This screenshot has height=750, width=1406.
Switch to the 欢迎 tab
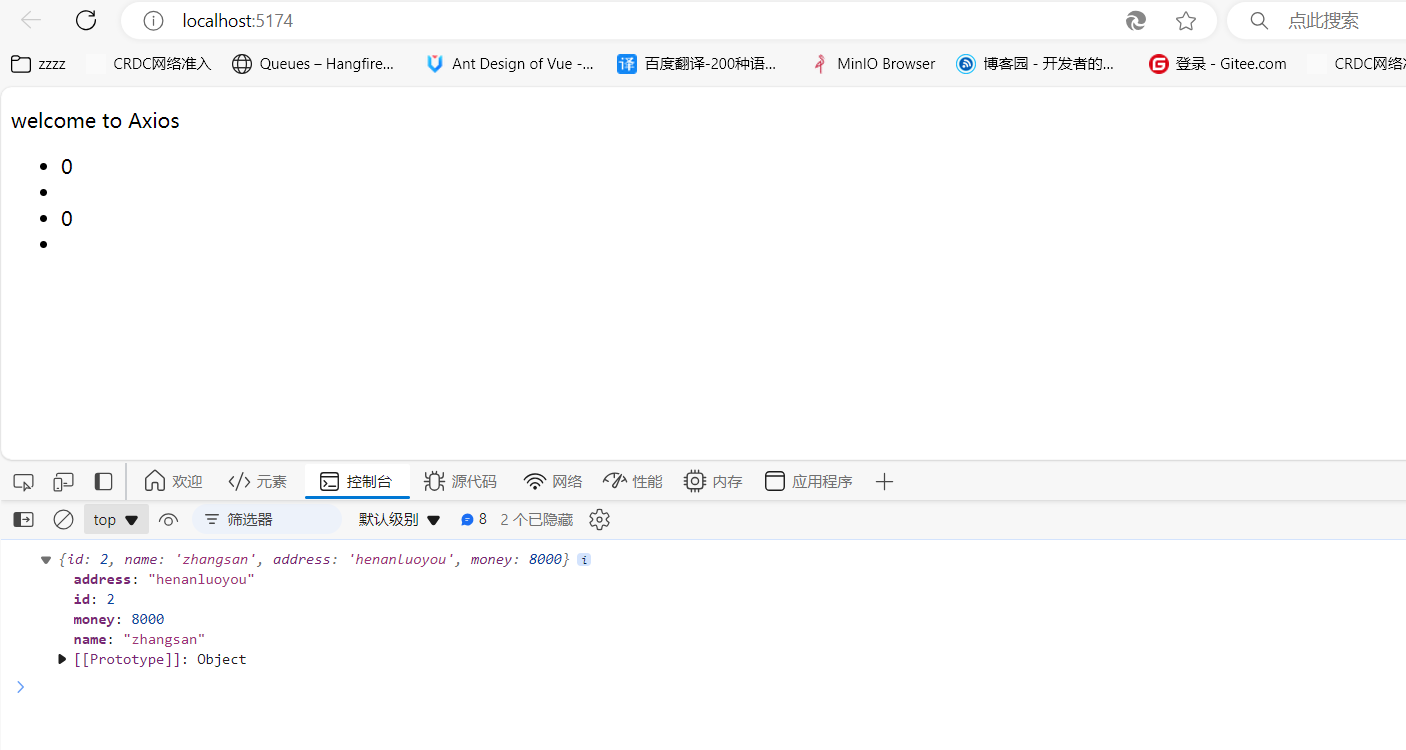click(174, 482)
